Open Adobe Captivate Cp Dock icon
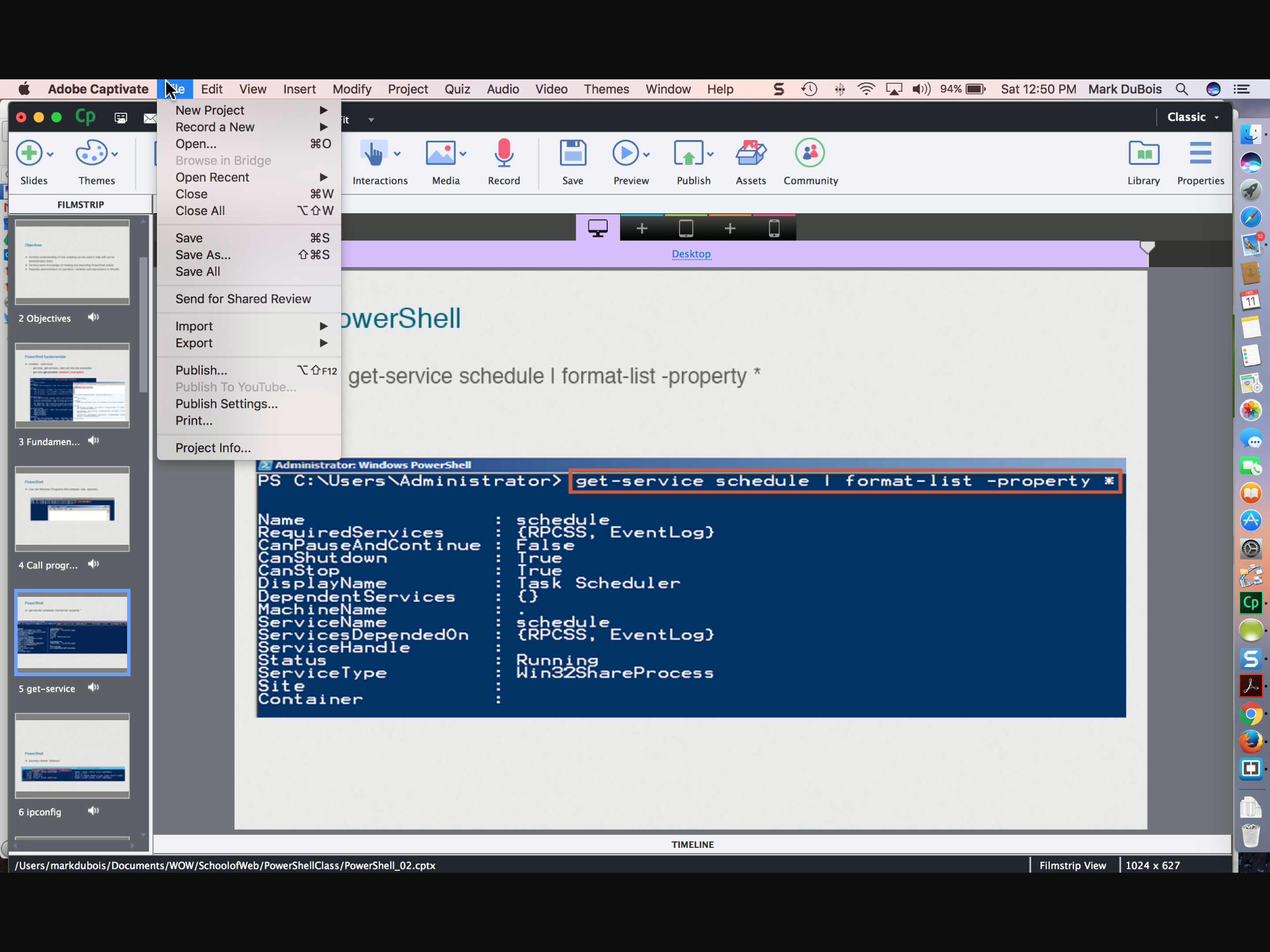This screenshot has width=1270, height=952. pyautogui.click(x=1251, y=602)
